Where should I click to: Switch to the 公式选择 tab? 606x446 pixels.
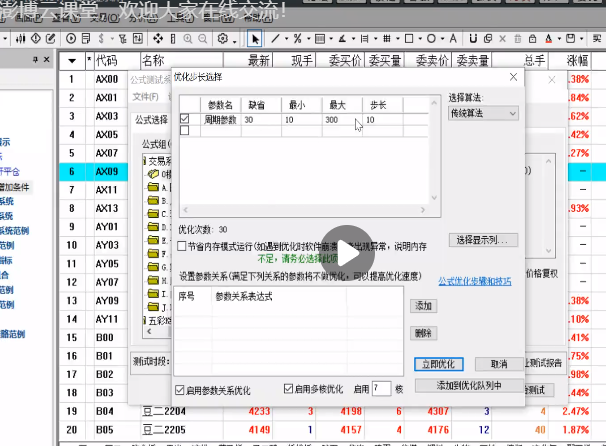[152, 120]
